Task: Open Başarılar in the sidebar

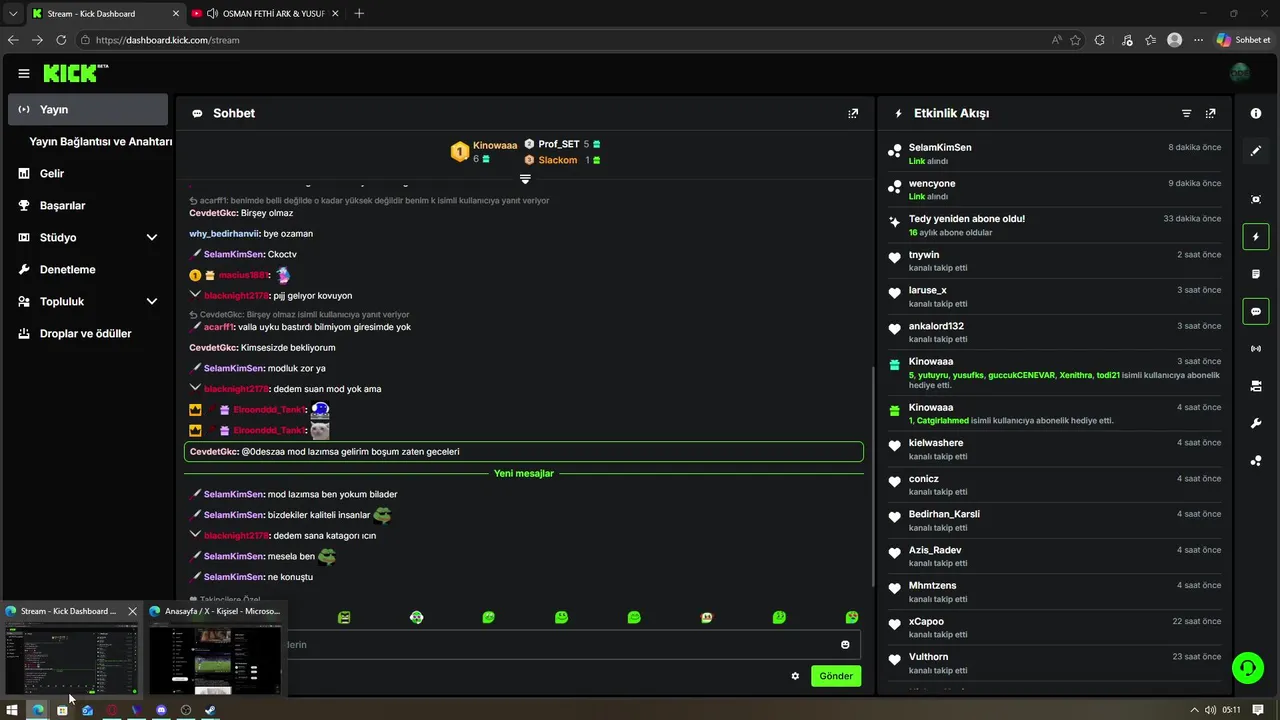Action: [x=88, y=206]
